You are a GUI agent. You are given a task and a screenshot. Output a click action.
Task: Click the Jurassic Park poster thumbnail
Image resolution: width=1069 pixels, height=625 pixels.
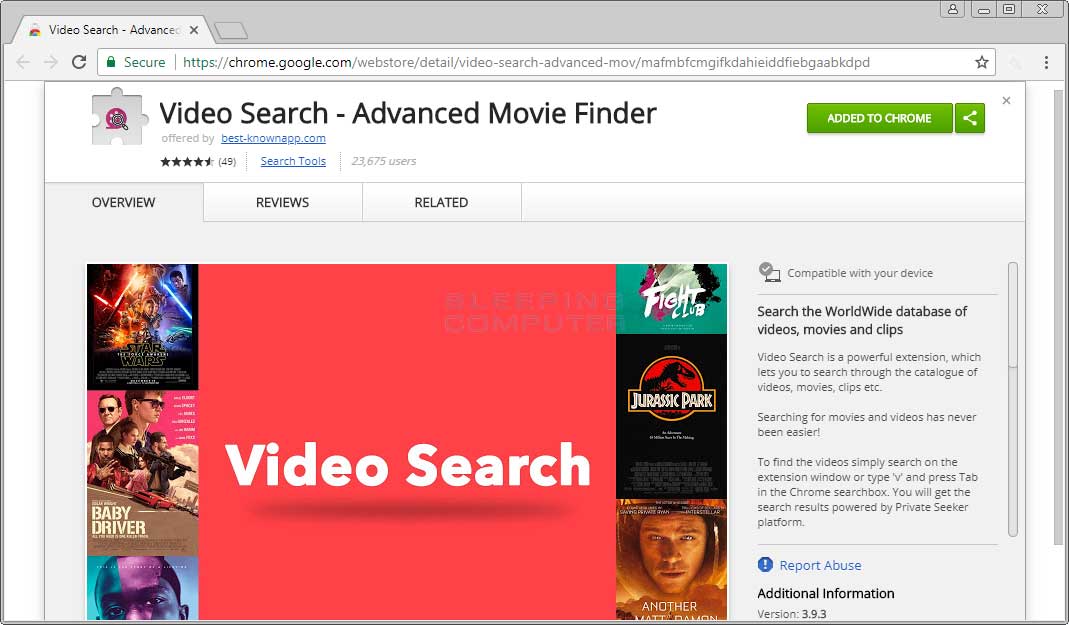[x=672, y=416]
